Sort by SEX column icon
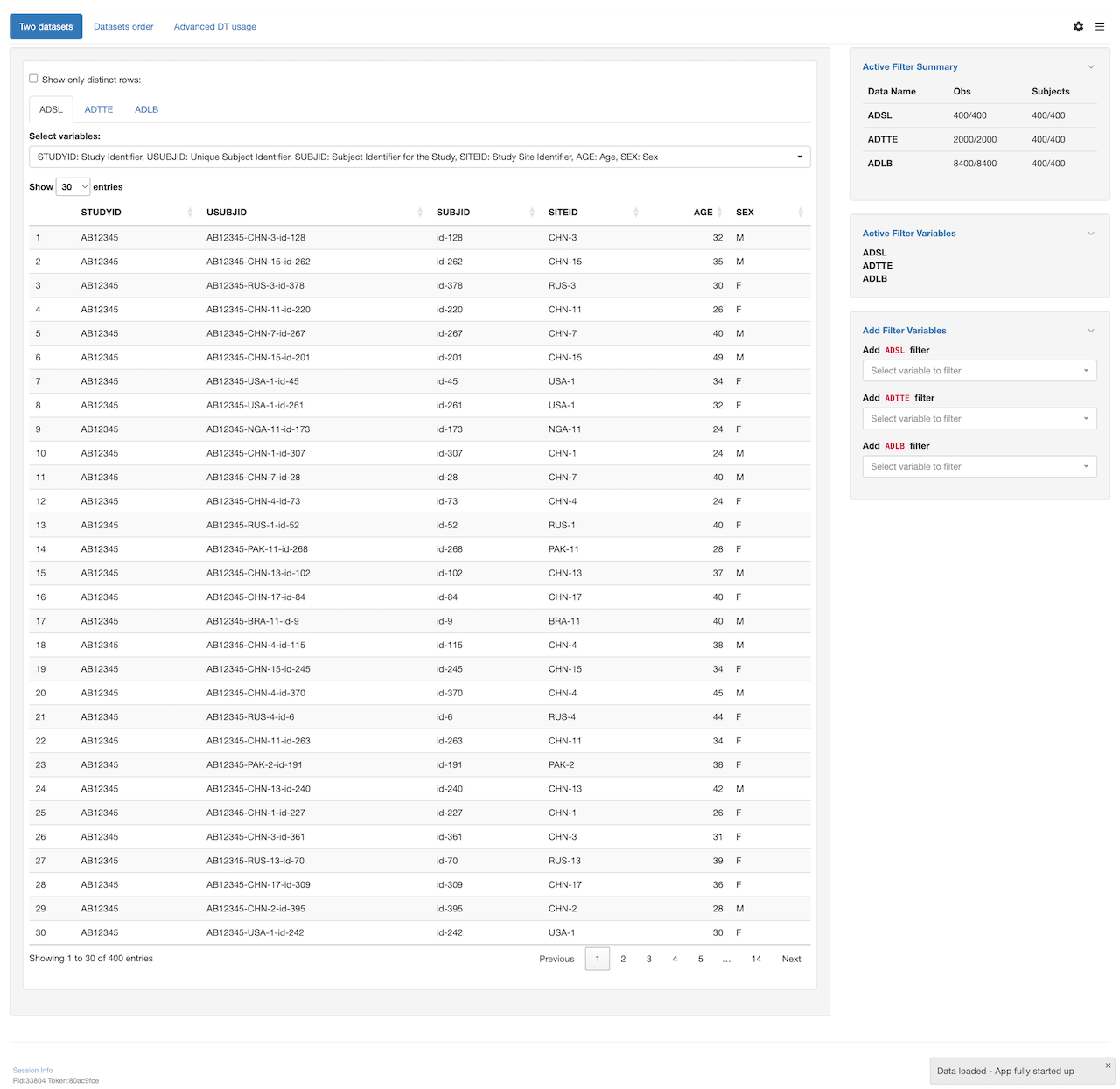Screen dimensions: 1120x1089 [x=801, y=213]
